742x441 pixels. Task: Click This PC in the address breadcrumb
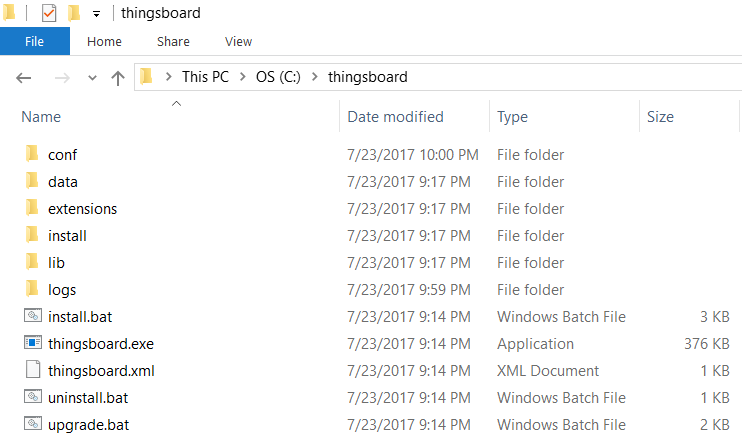click(x=205, y=77)
